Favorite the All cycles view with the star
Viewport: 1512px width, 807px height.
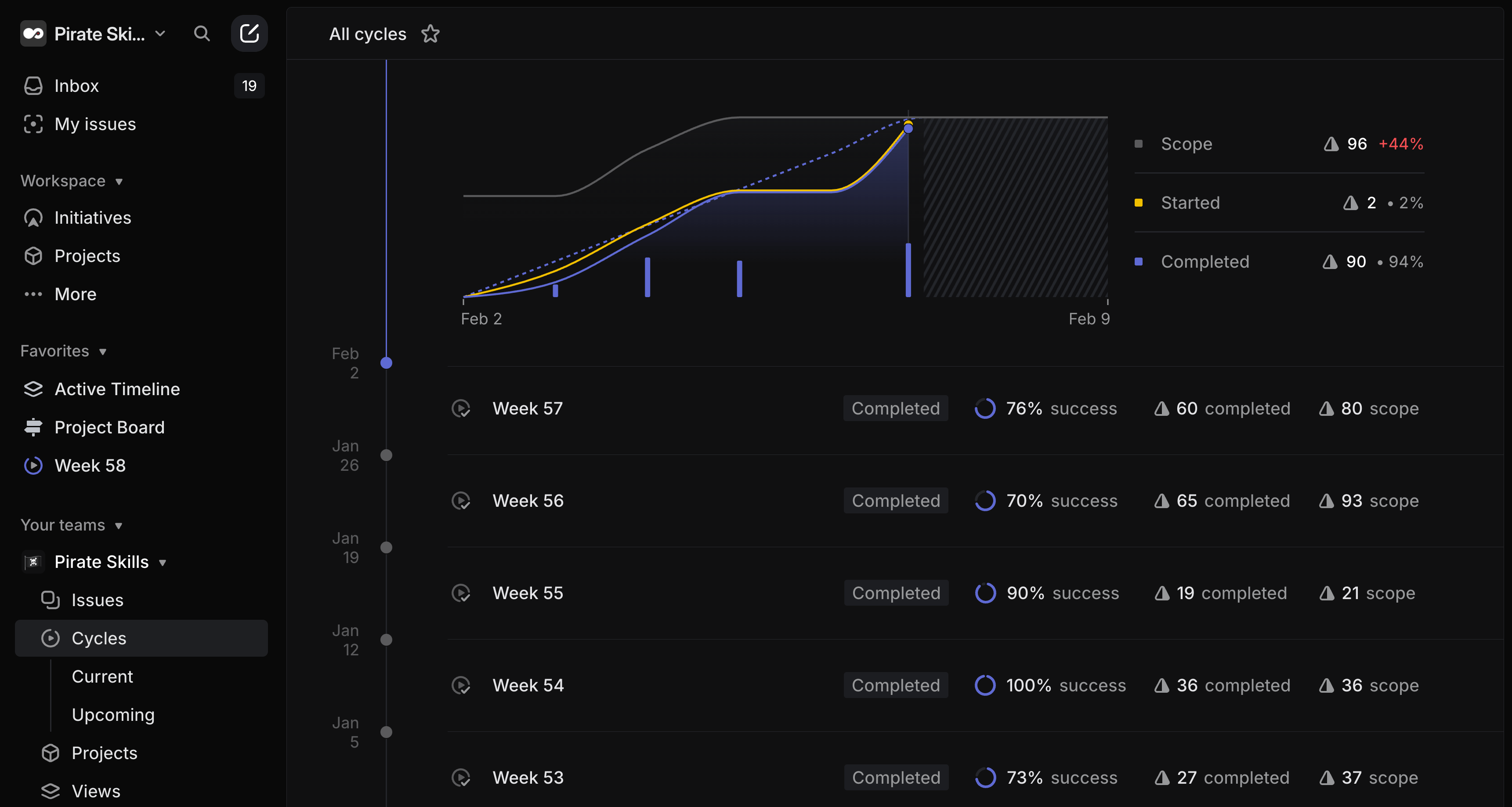pyautogui.click(x=430, y=33)
